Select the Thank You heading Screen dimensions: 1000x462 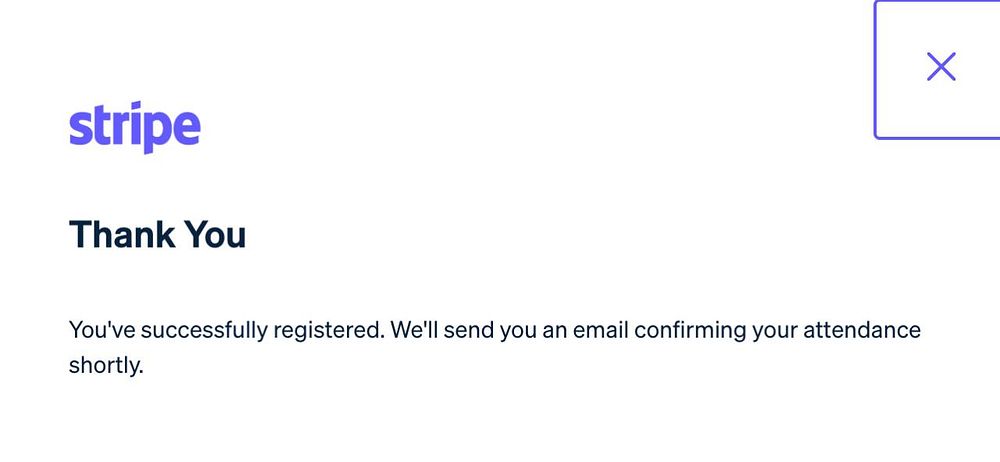[x=157, y=235]
